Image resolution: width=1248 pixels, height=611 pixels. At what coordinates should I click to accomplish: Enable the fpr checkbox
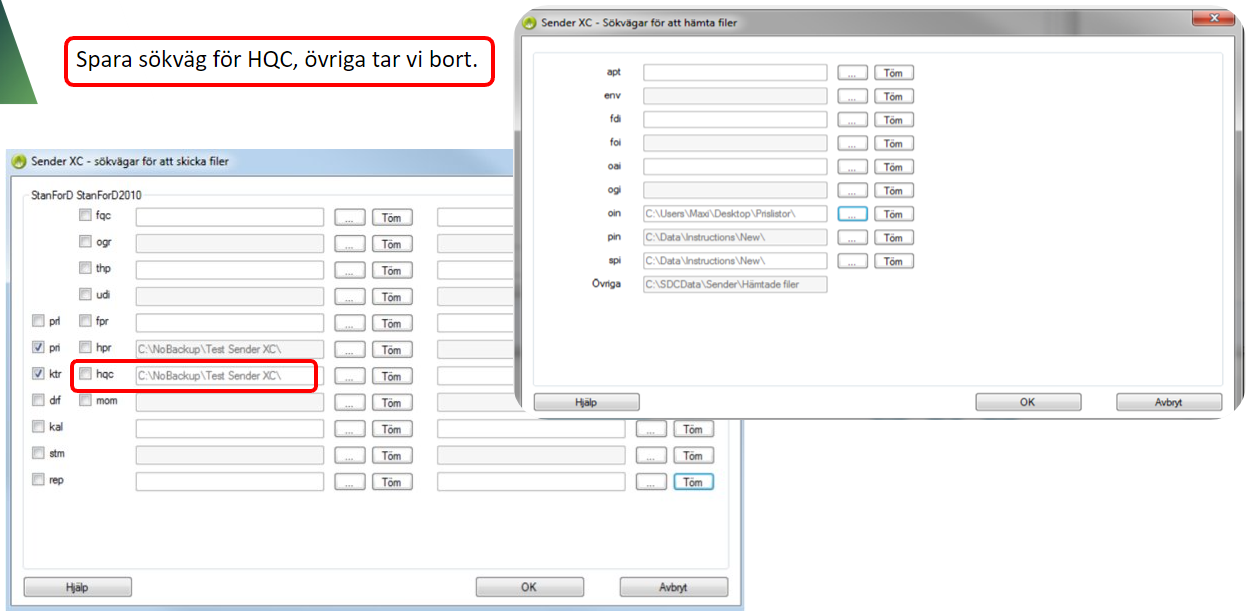point(85,321)
